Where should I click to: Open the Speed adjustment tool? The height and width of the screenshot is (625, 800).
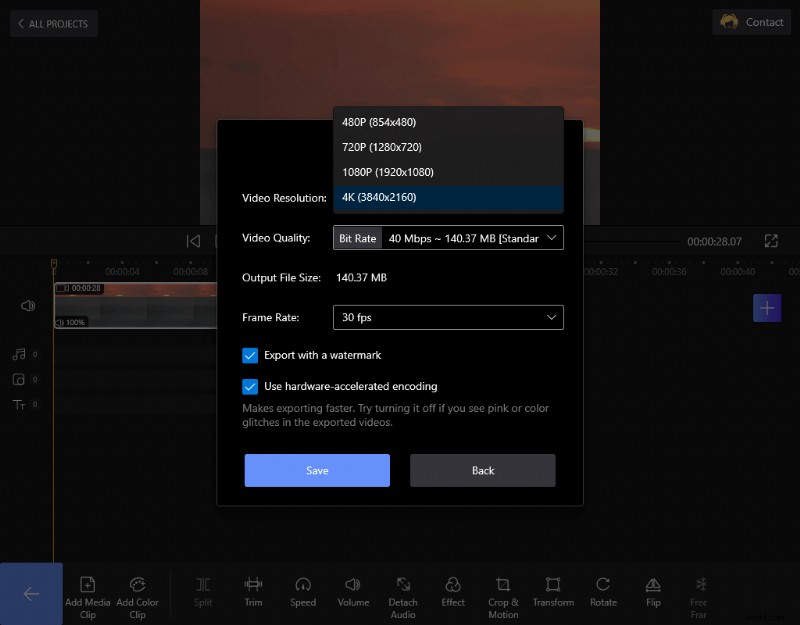point(303,593)
